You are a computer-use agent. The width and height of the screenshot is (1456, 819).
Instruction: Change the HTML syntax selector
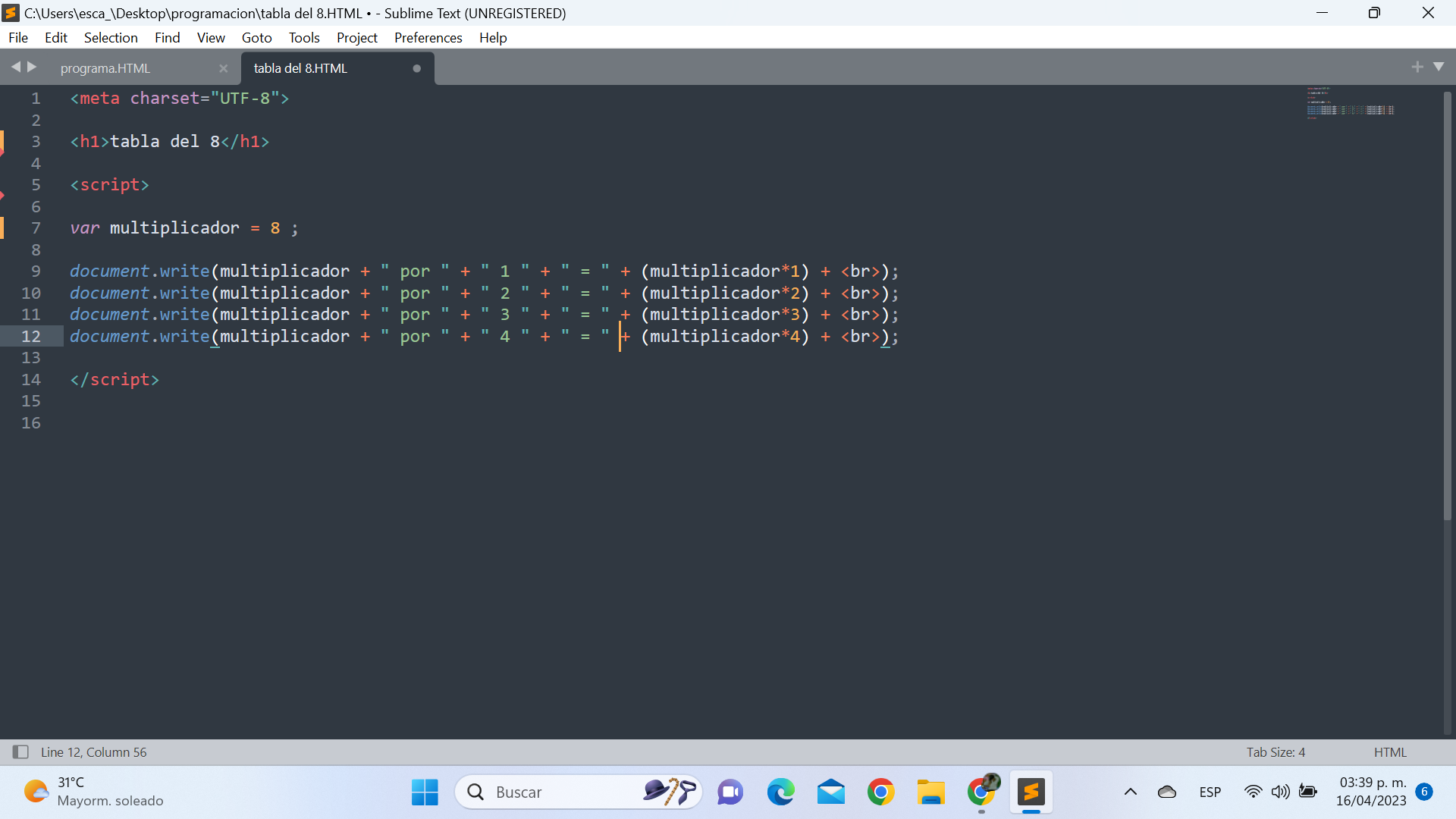(1390, 752)
